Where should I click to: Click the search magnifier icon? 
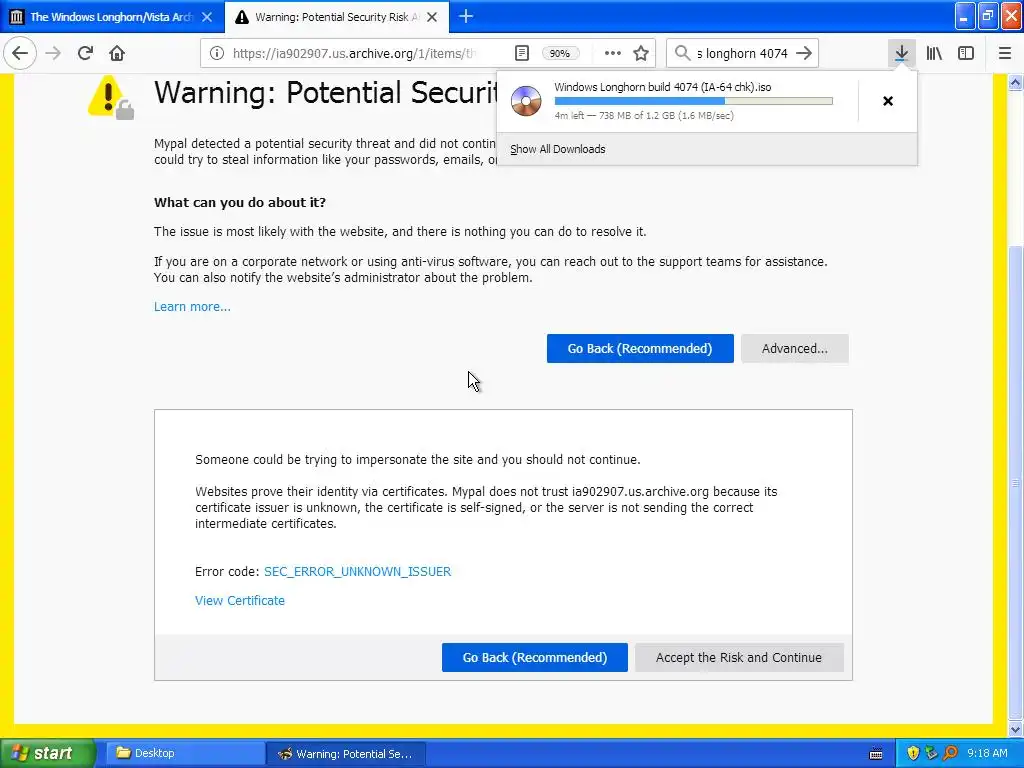(x=682, y=53)
